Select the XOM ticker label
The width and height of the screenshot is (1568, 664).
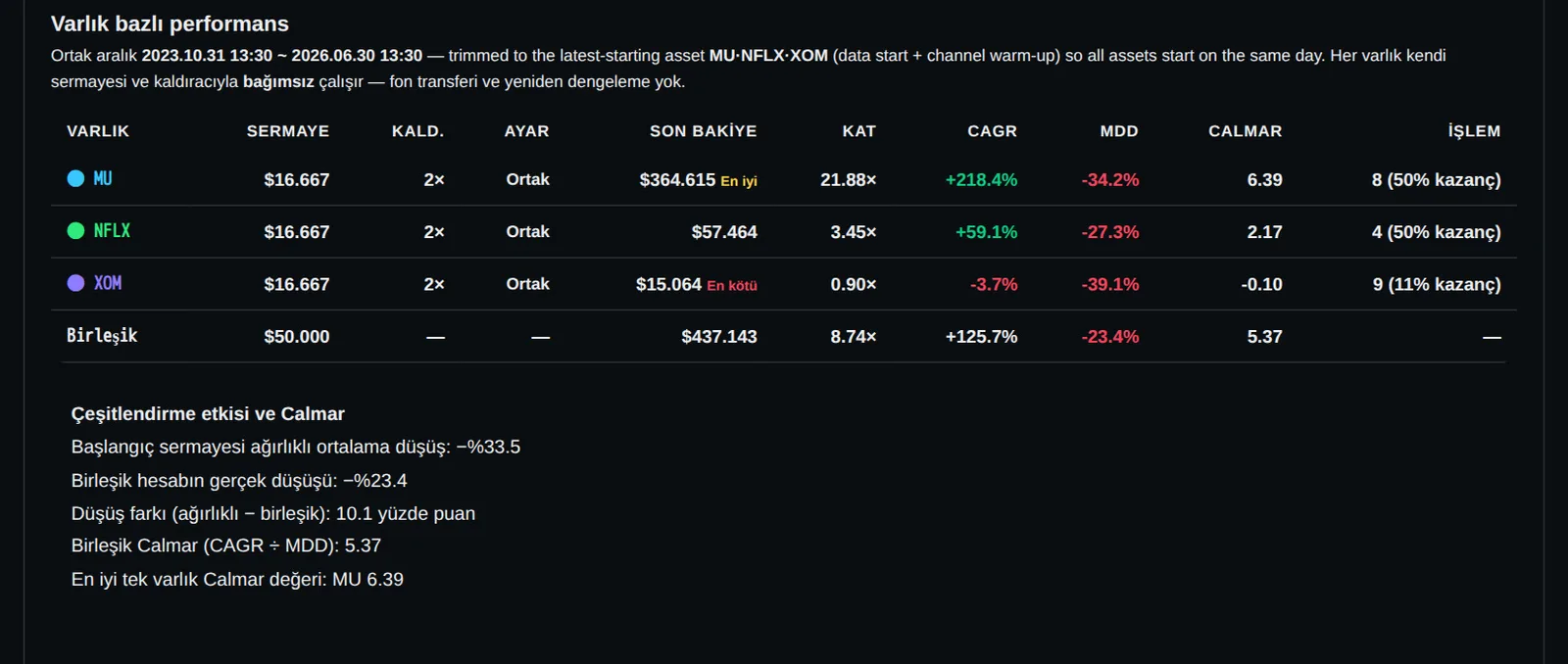pyautogui.click(x=108, y=282)
